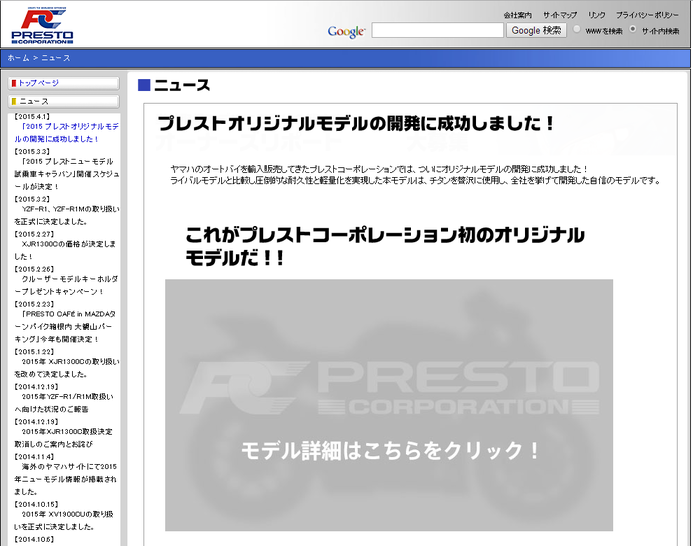Click subheading これがプレストコーポレーション初のオリジナルモデルだ
This screenshot has height=546, width=693.
385,247
